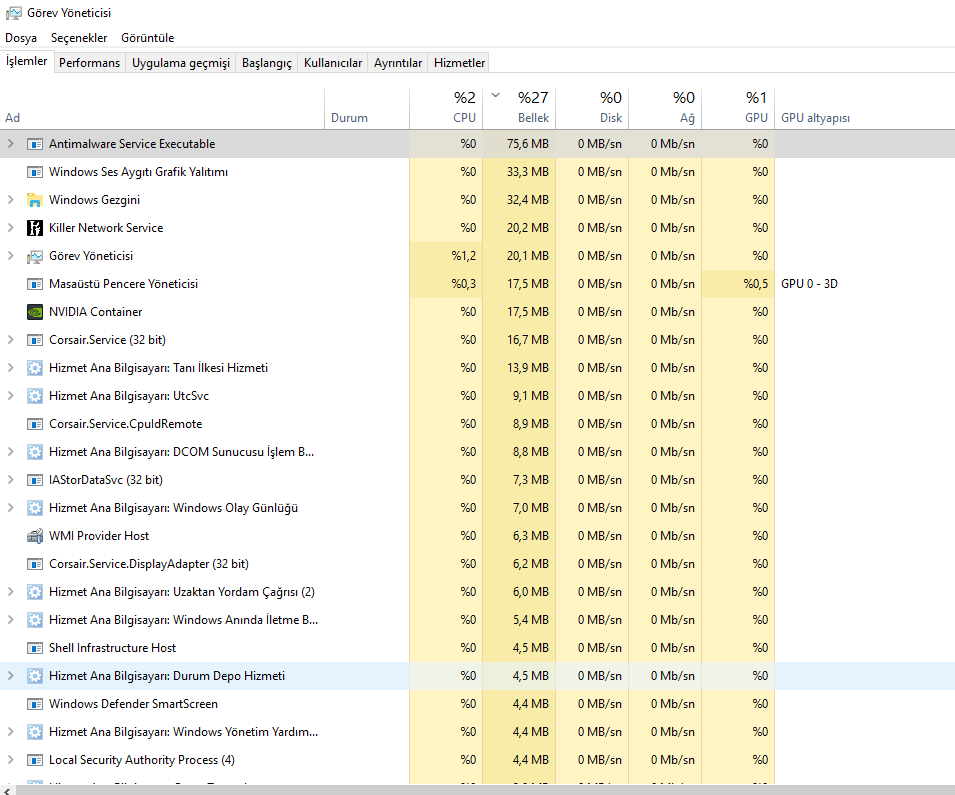Viewport: 955px width, 795px height.
Task: Sort processes by Disk column header
Action: (x=592, y=108)
